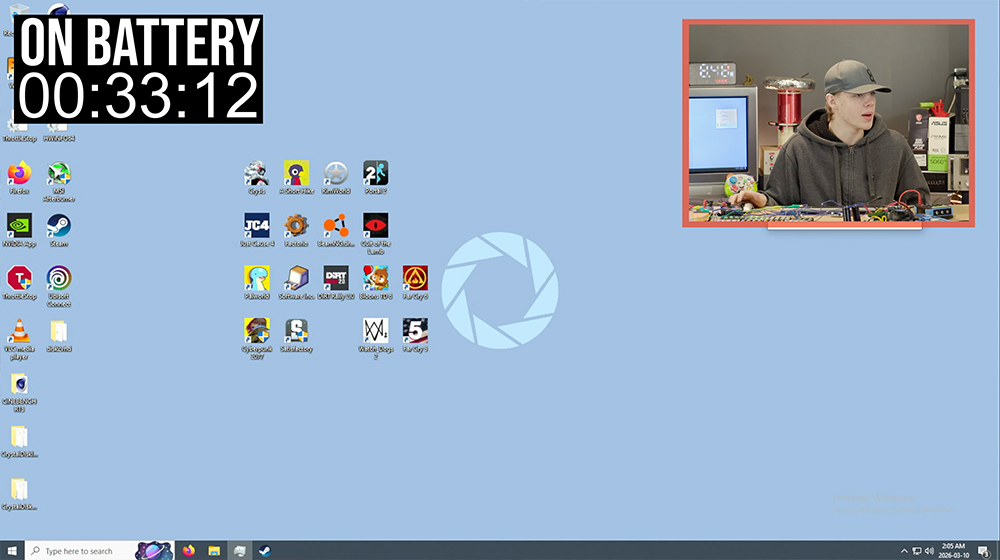Select the Cyberpunk 2077 desktop shortcut
The width and height of the screenshot is (1000, 560).
(256, 330)
